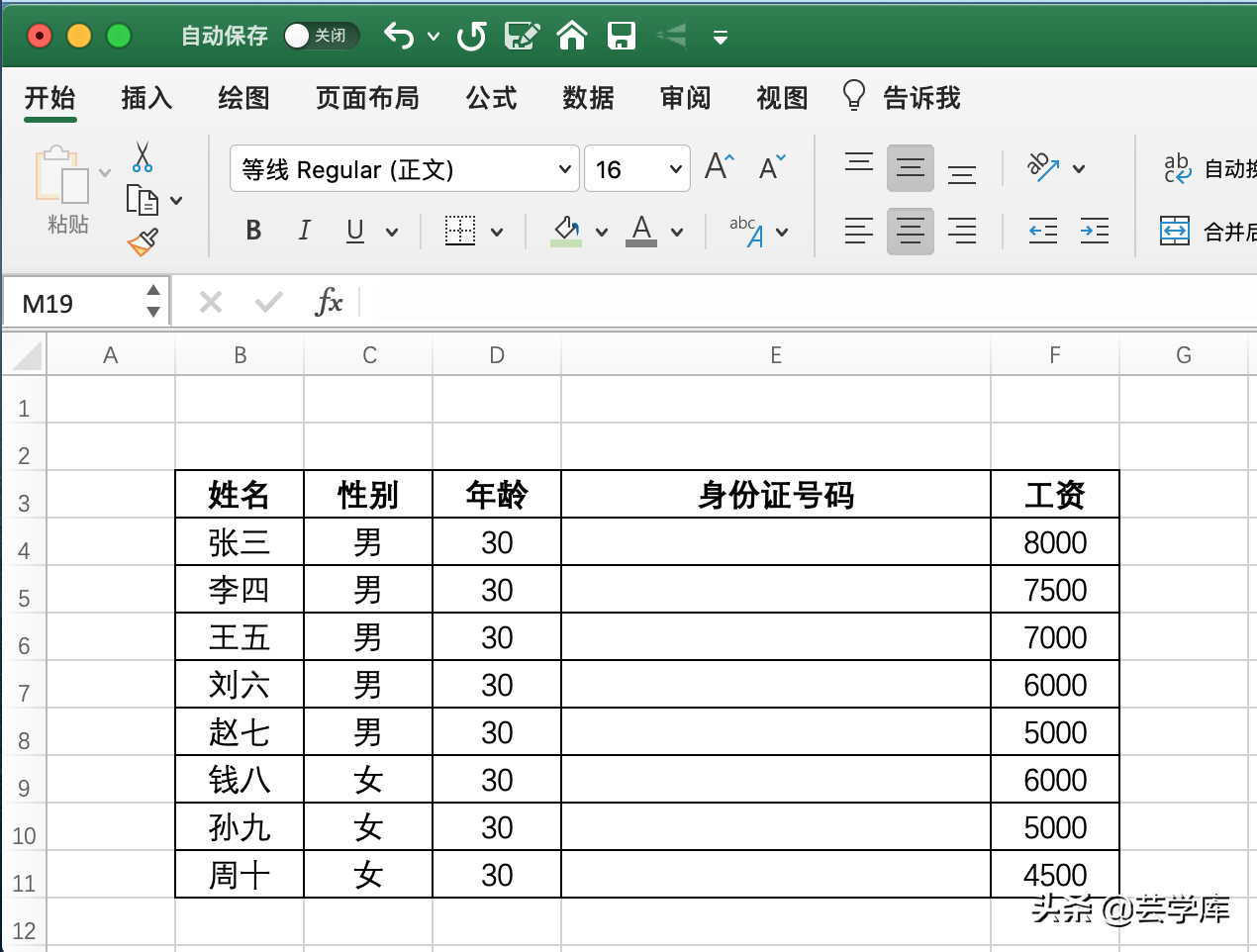The height and width of the screenshot is (952, 1257).
Task: Click the Increase Indent icon
Action: click(1095, 232)
